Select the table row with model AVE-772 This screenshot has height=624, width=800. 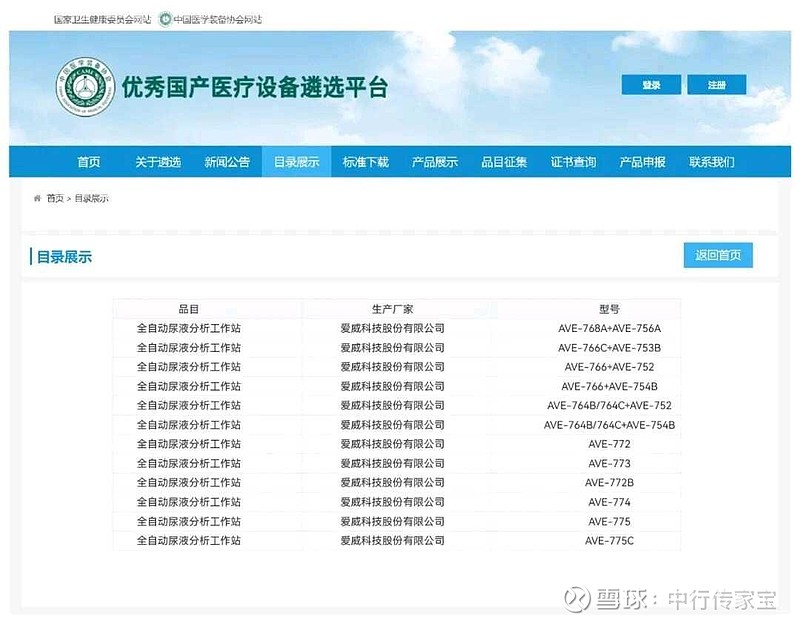tap(400, 444)
